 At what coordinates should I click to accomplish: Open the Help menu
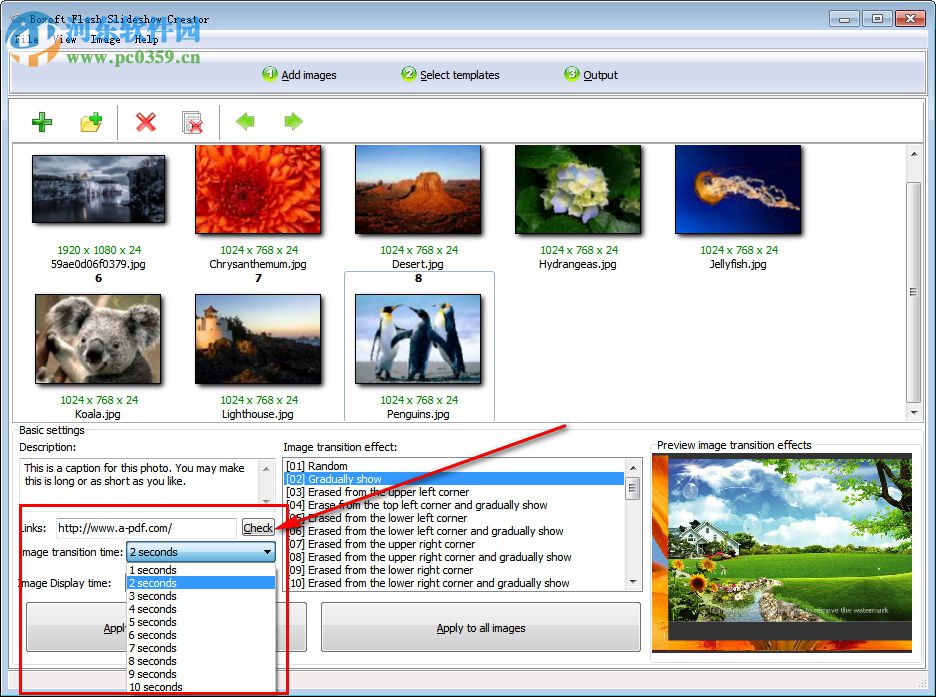(146, 39)
